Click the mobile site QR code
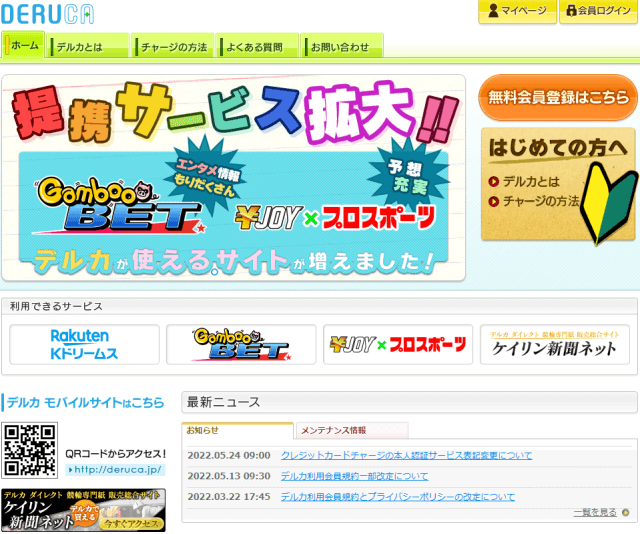This screenshot has width=640, height=534. pos(29,450)
